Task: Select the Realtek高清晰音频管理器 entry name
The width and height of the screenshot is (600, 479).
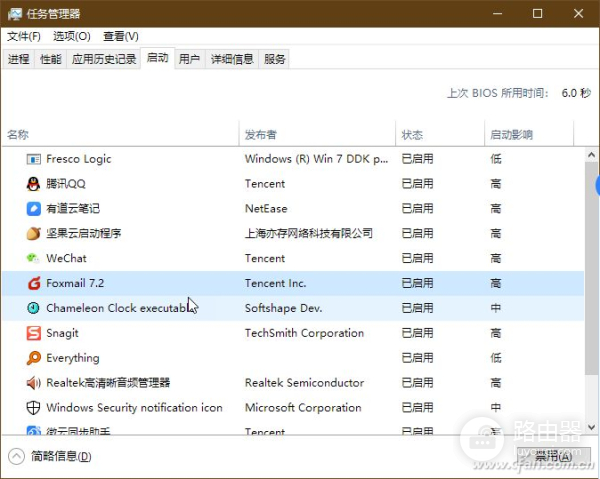Action: (x=108, y=383)
